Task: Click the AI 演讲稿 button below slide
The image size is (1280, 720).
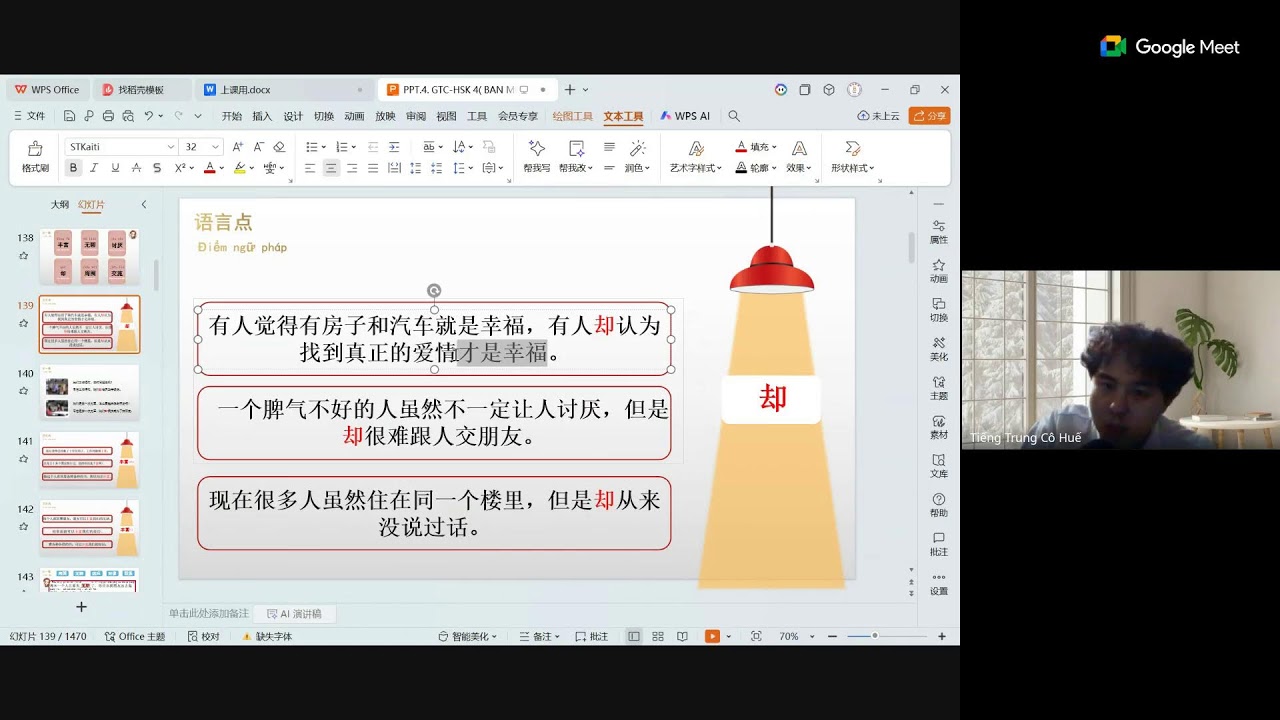Action: click(294, 614)
